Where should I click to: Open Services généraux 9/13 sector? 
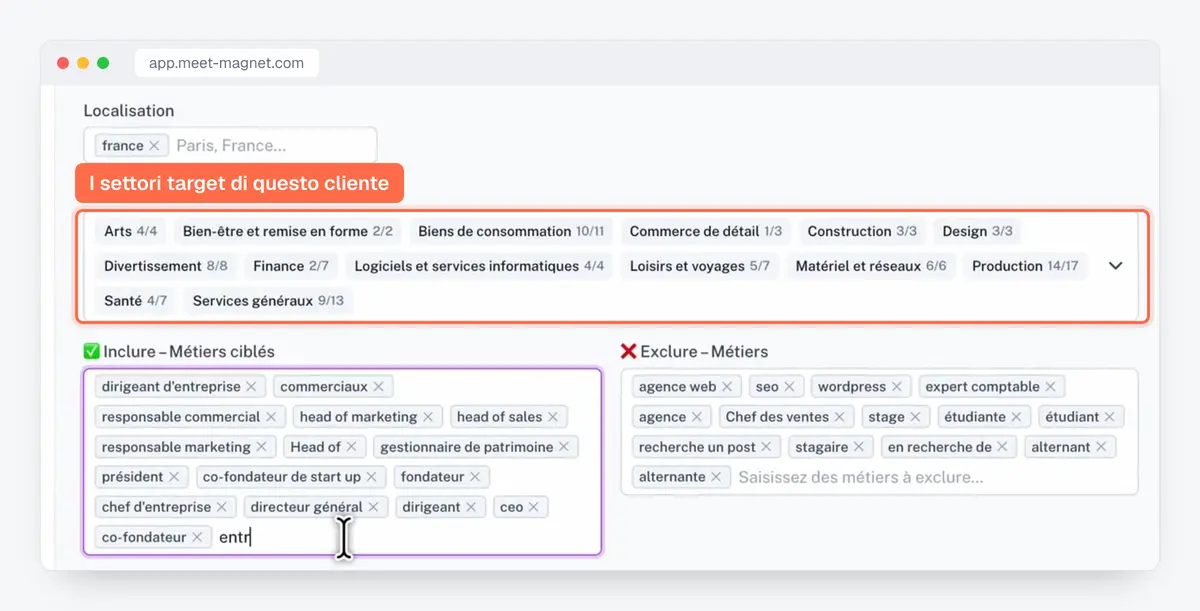pyautogui.click(x=268, y=301)
